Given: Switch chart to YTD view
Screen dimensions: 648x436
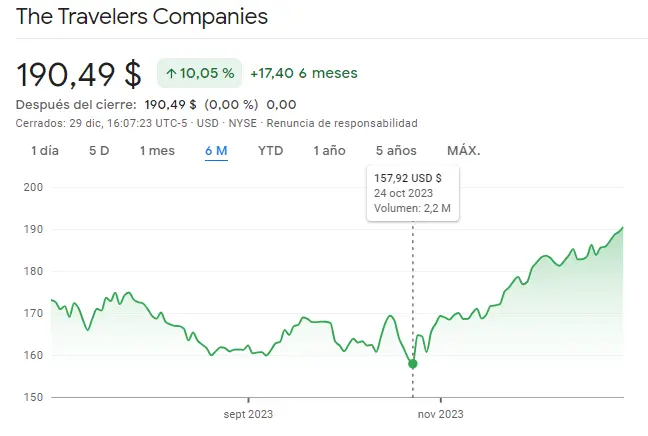Looking at the screenshot, I should tap(270, 151).
